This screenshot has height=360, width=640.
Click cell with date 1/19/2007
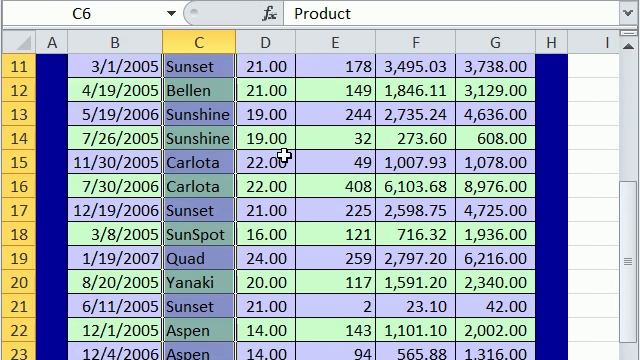pos(115,258)
